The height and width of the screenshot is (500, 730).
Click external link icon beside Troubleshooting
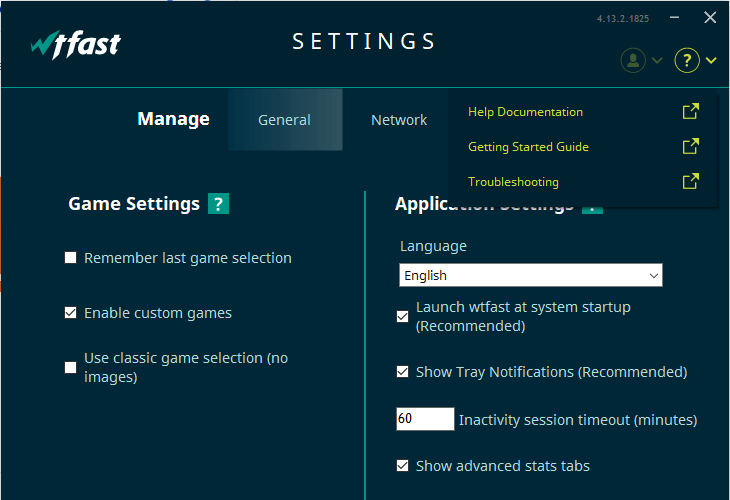coord(690,182)
